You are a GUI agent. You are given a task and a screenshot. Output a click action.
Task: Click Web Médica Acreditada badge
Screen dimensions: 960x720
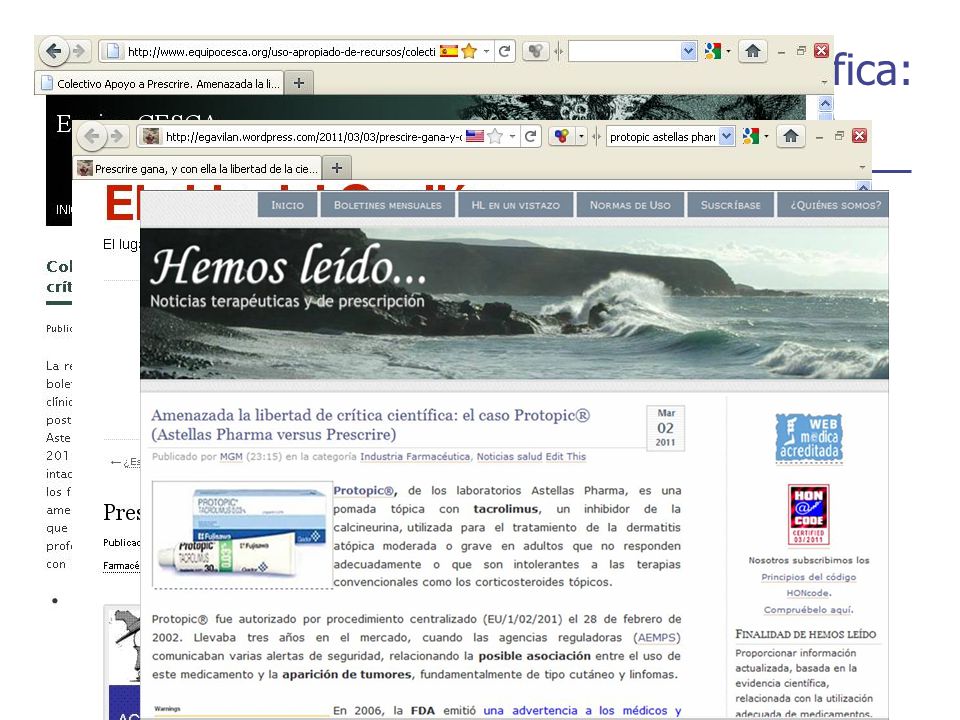click(x=809, y=438)
